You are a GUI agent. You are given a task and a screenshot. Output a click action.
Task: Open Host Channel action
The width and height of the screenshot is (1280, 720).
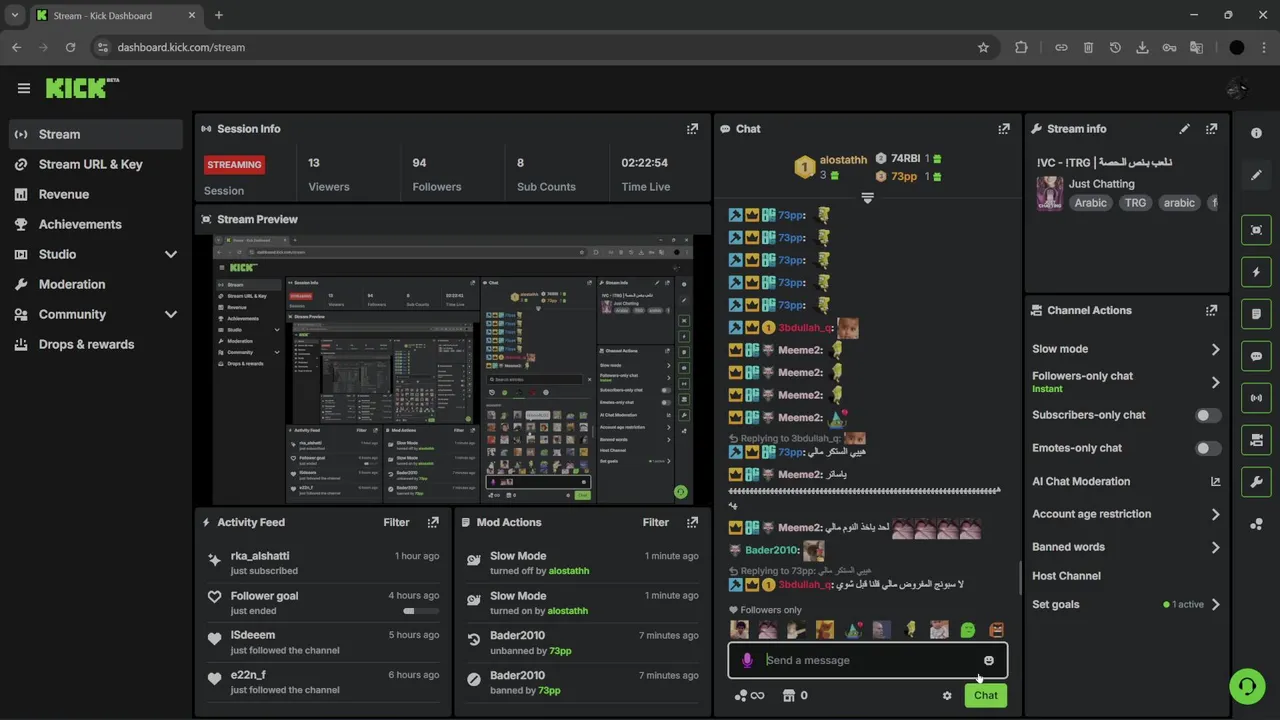[x=1066, y=576]
